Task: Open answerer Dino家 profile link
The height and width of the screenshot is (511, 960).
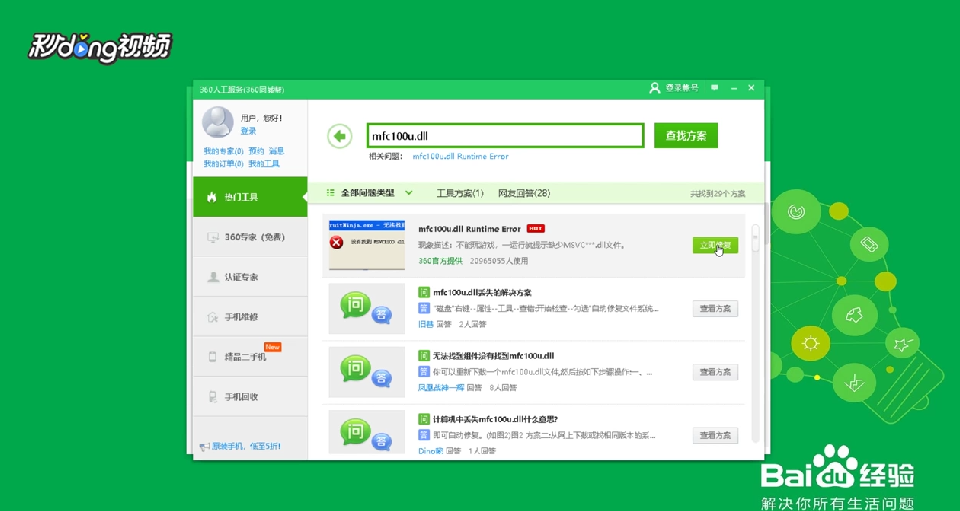Action: tap(430, 451)
